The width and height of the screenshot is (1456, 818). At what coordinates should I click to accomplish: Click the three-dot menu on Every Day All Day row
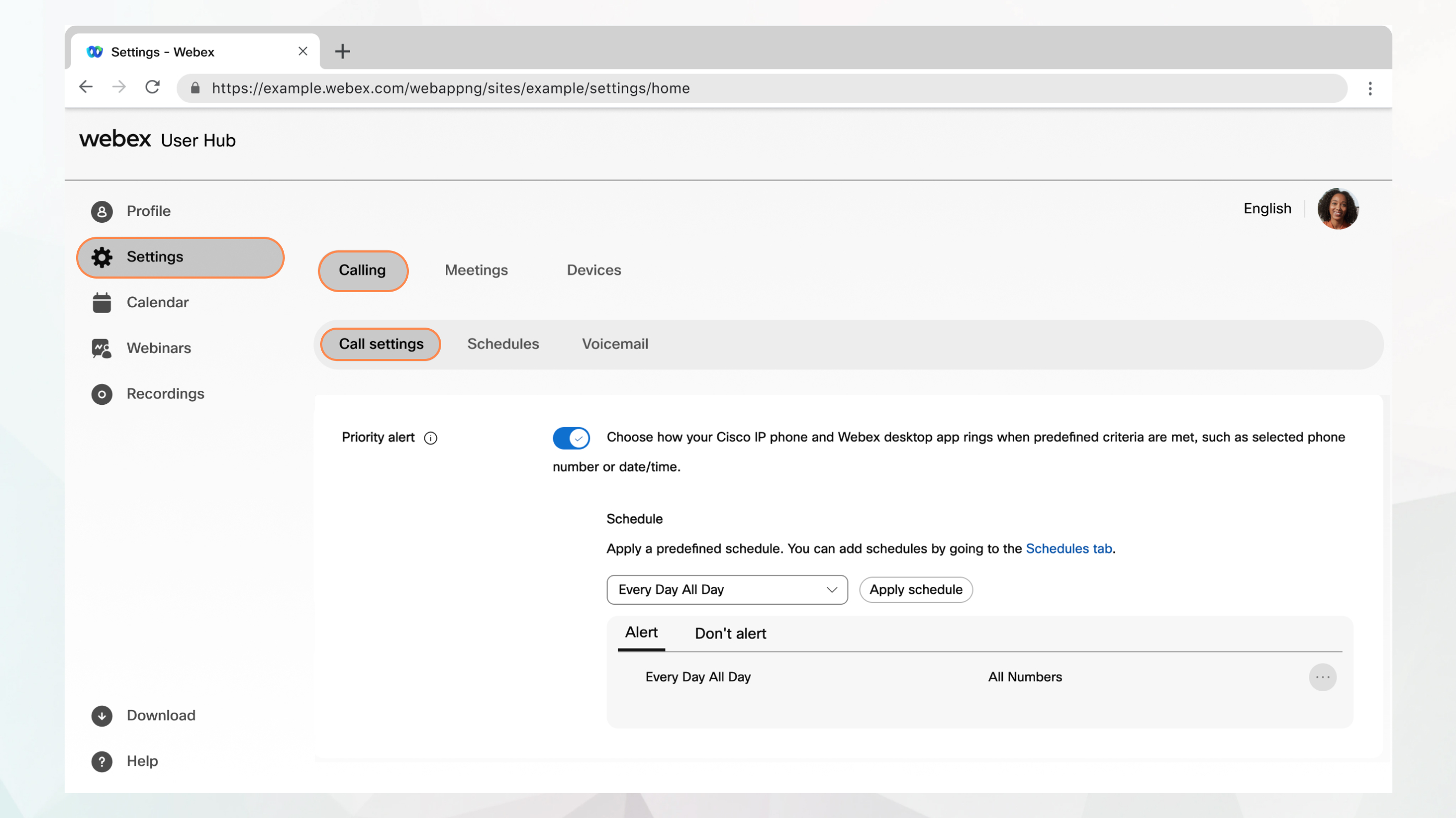pyautogui.click(x=1322, y=677)
